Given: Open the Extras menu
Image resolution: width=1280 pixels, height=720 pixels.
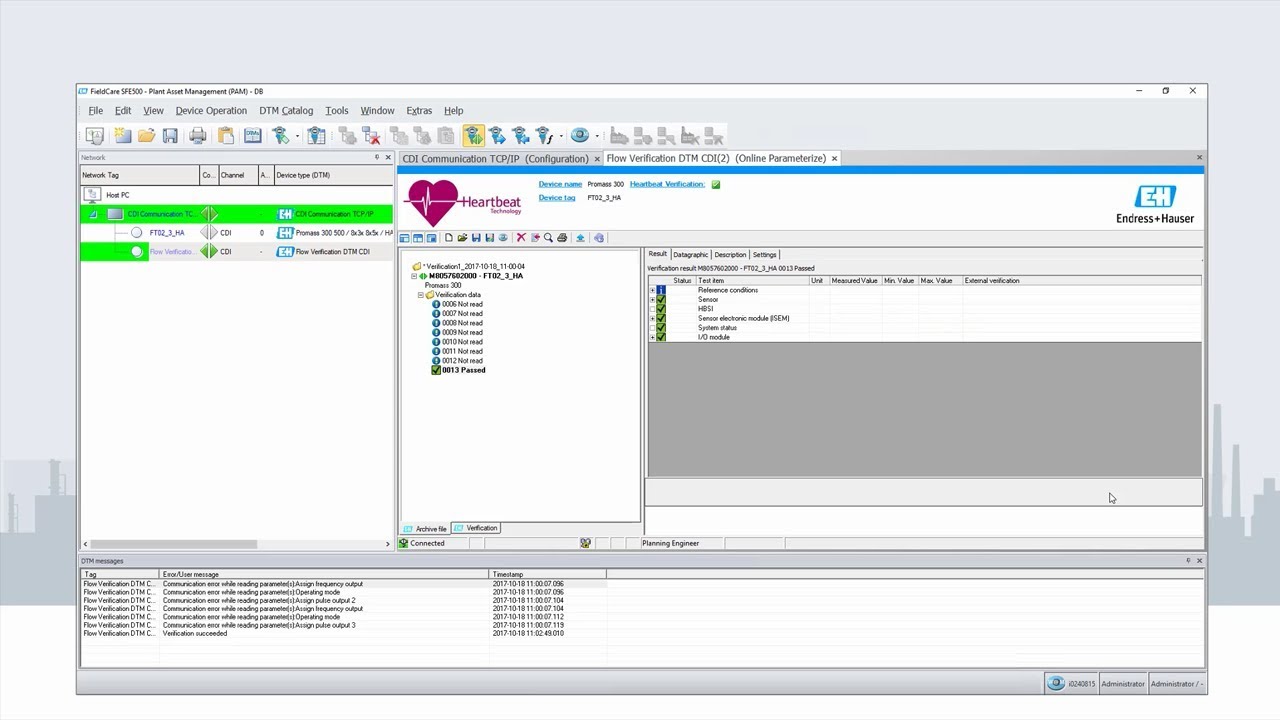Looking at the screenshot, I should 419,111.
